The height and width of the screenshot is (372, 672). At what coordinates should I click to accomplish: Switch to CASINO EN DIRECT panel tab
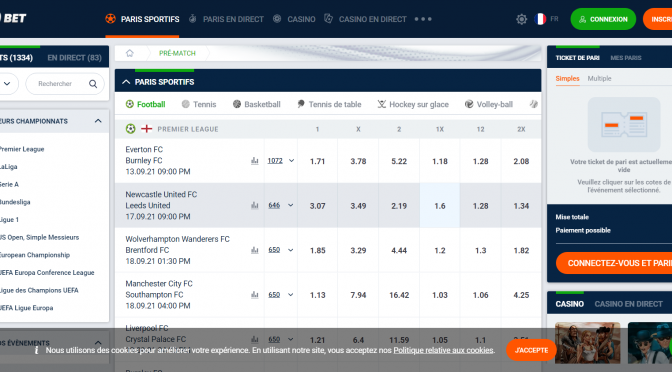[628, 304]
